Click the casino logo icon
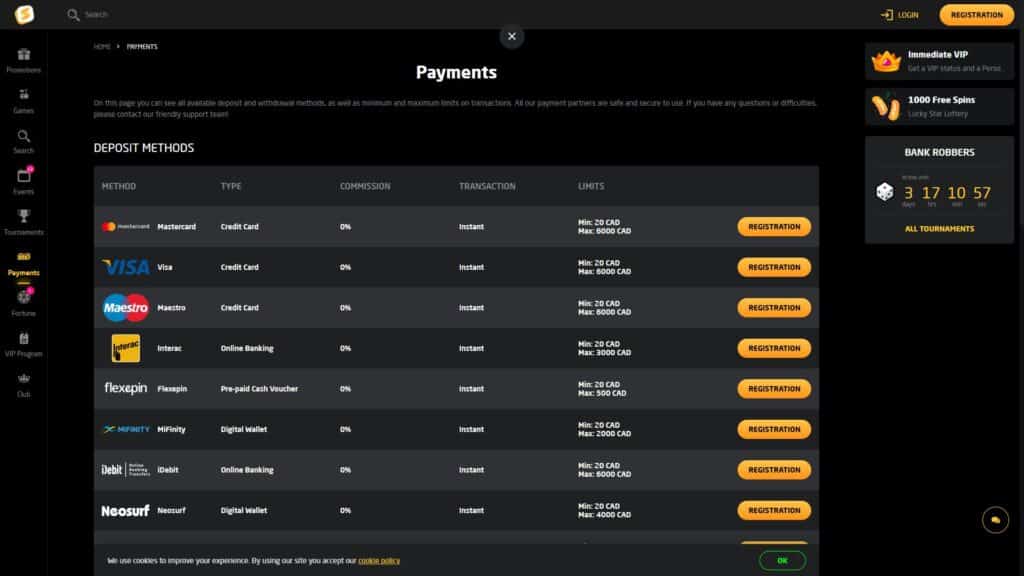The width and height of the screenshot is (1024, 576). tap(24, 14)
